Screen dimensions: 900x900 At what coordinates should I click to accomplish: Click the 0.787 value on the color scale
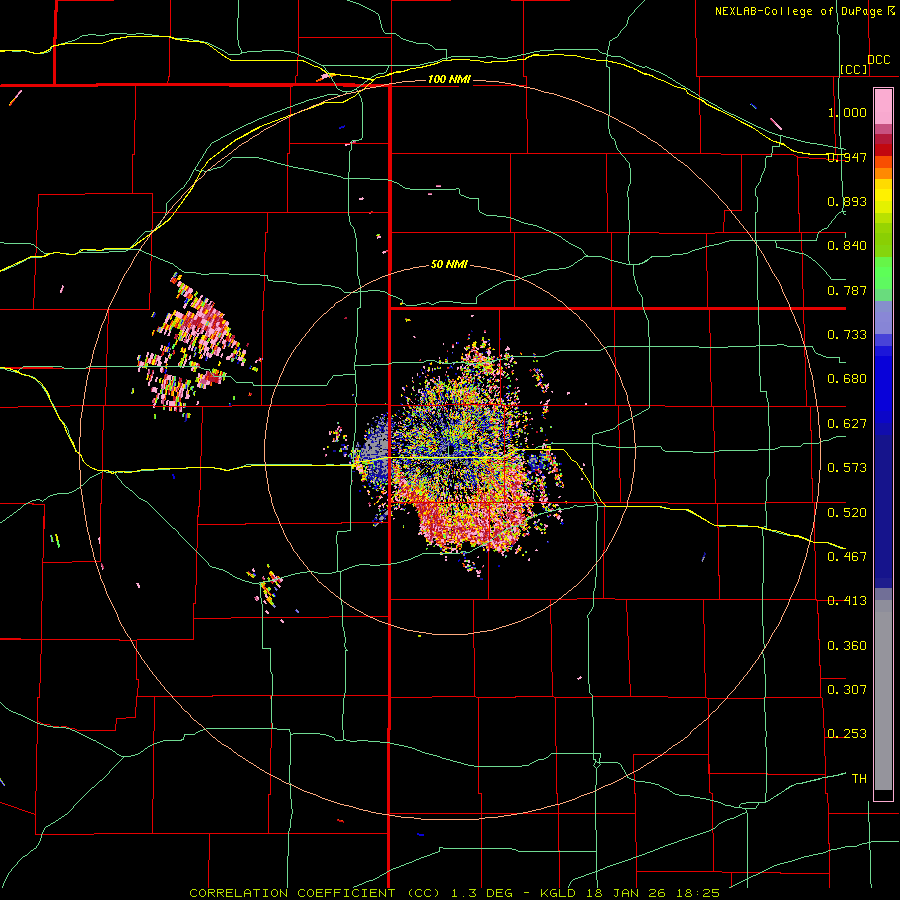tap(847, 290)
